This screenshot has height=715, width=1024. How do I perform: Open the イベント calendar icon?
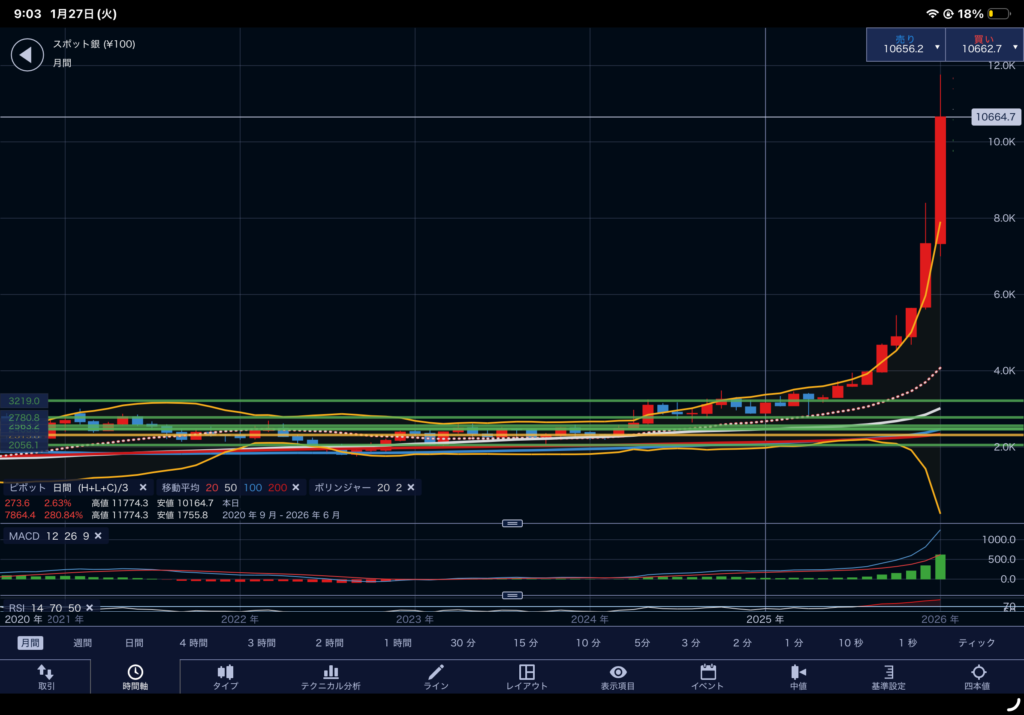pyautogui.click(x=707, y=677)
